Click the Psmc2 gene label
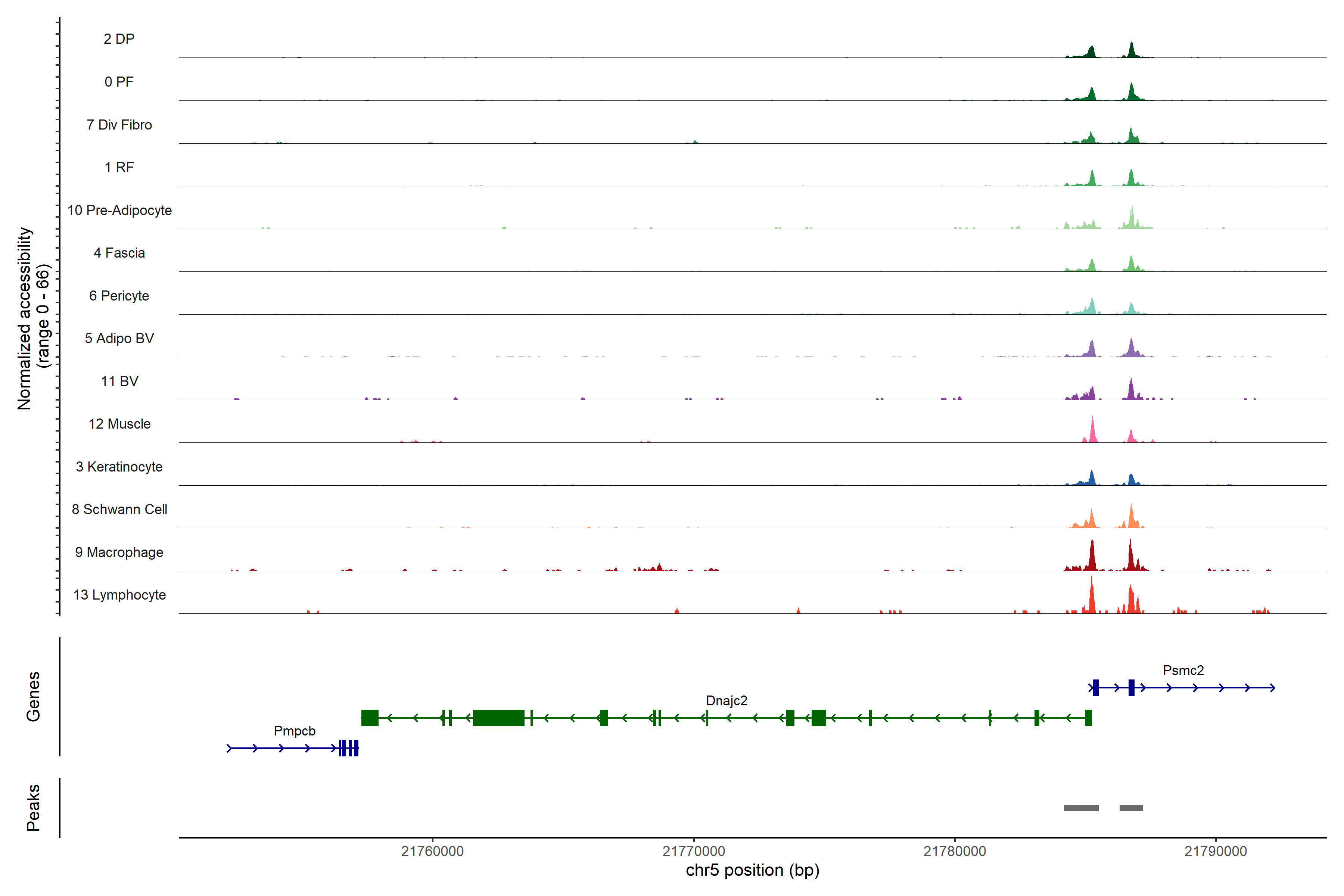 tap(1183, 670)
